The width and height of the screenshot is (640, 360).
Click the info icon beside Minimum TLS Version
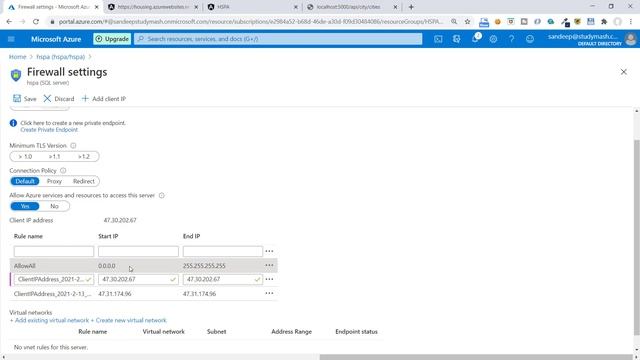pyautogui.click(x=73, y=145)
